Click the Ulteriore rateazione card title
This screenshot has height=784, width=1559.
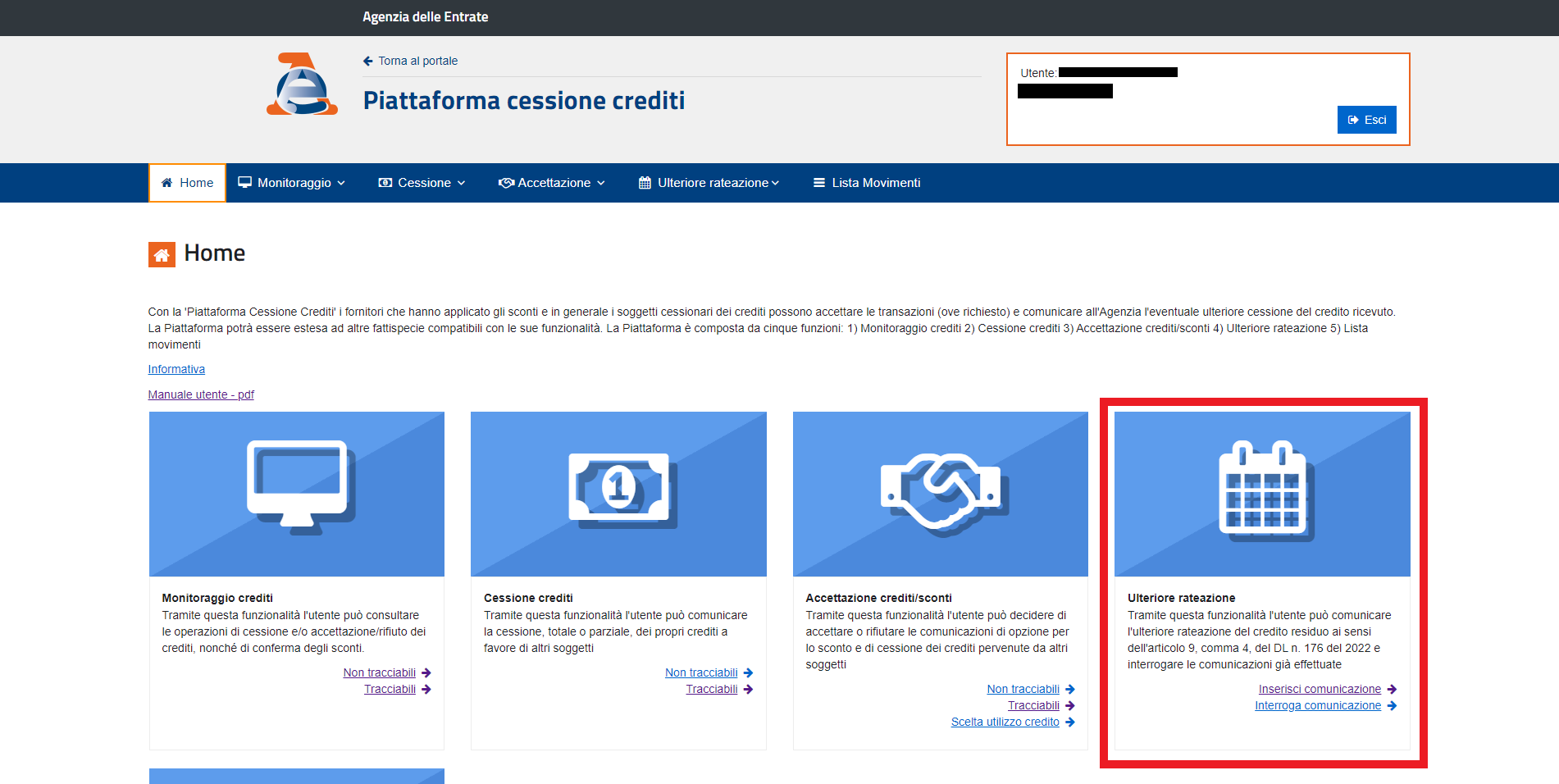1181,598
